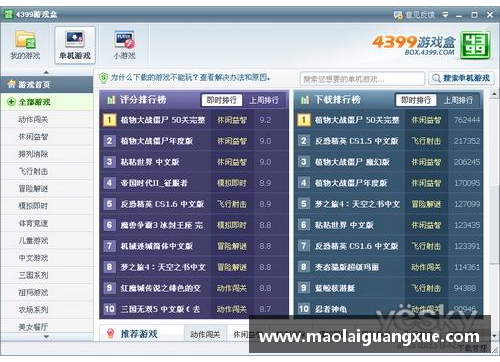Click the magnifier icon in 搜索单机游戏
Viewport: 500px width, 362px height.
pyautogui.click(x=436, y=78)
